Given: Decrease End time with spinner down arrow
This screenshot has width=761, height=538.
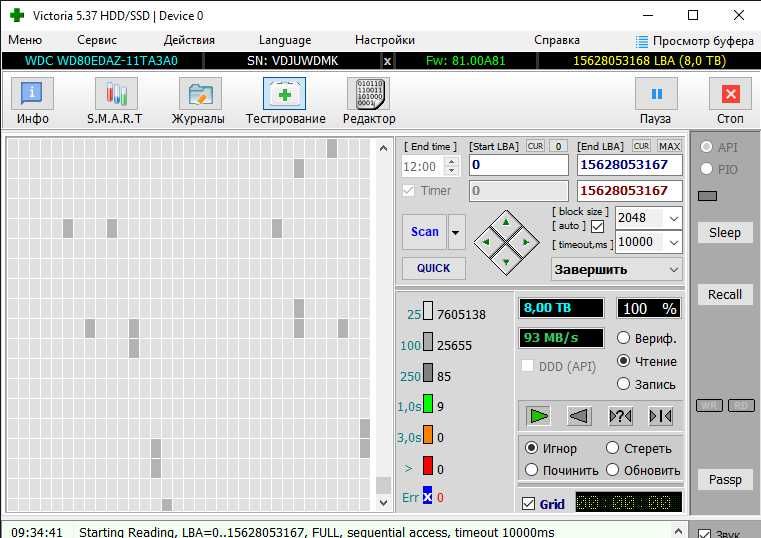Looking at the screenshot, I should click(x=451, y=171).
